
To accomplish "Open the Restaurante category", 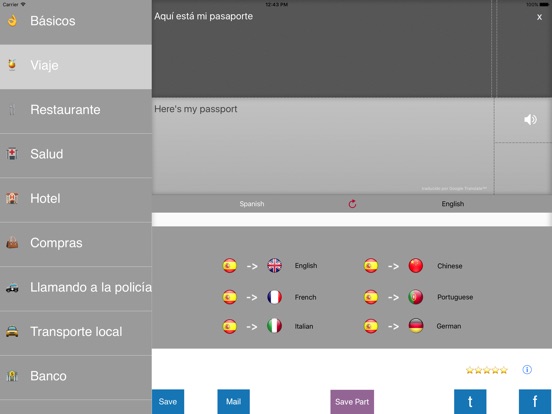I will tap(76, 111).
